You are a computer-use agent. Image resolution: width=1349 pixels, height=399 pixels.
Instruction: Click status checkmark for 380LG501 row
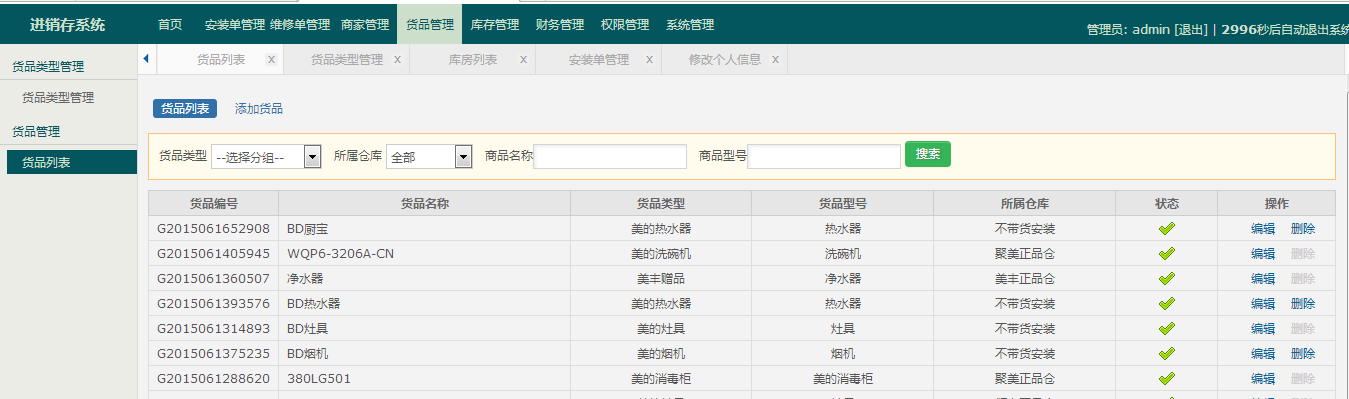[x=1166, y=378]
